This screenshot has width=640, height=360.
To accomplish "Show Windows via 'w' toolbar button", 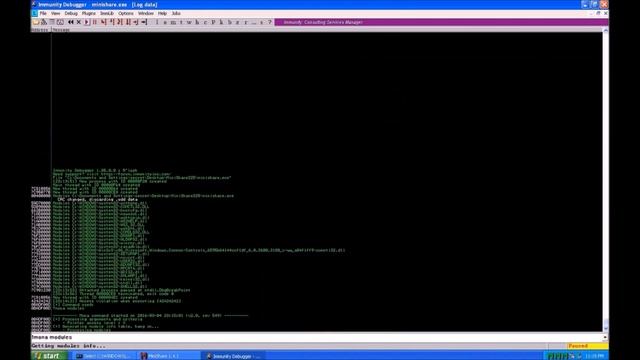I will tap(189, 22).
